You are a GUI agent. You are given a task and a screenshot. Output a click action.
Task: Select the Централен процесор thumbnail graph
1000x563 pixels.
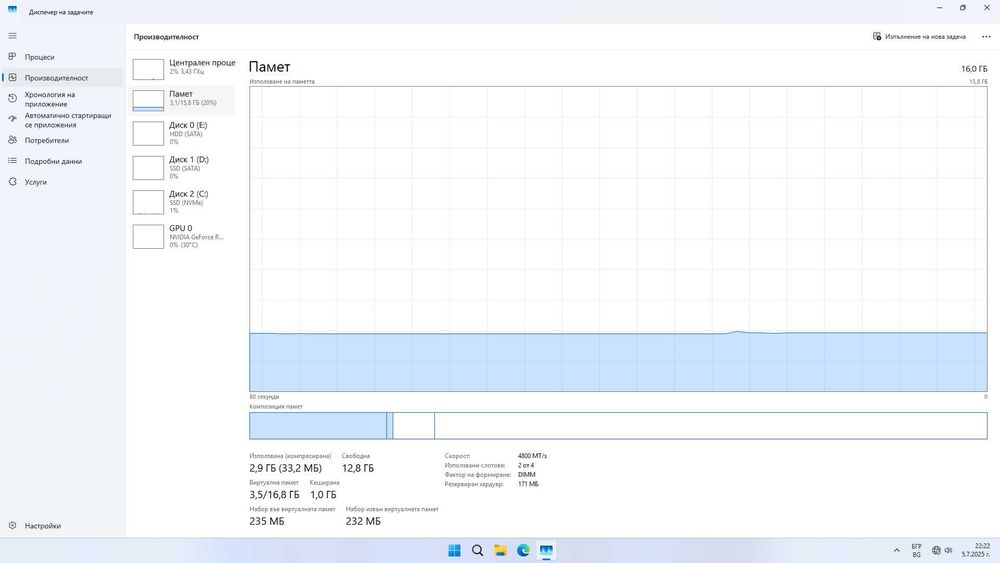[148, 69]
